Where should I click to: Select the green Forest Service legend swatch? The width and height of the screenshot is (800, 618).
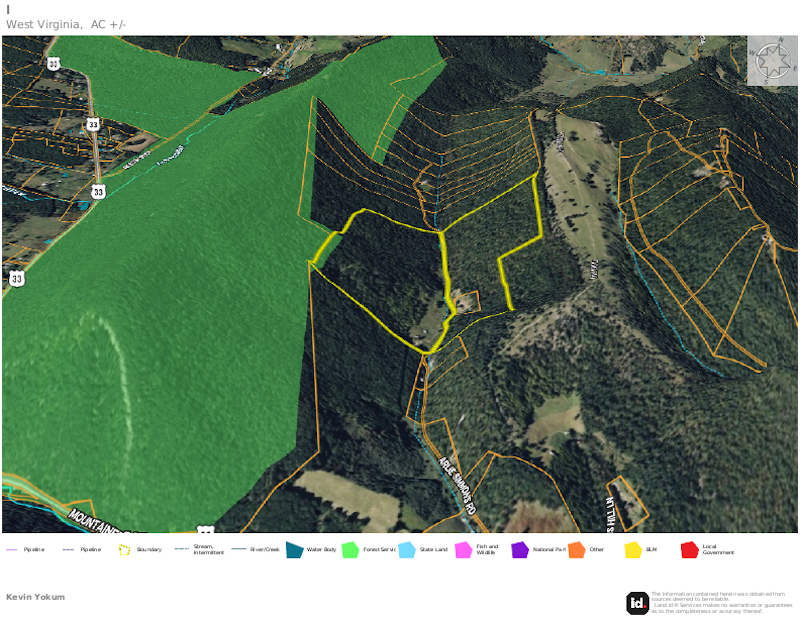[x=350, y=550]
